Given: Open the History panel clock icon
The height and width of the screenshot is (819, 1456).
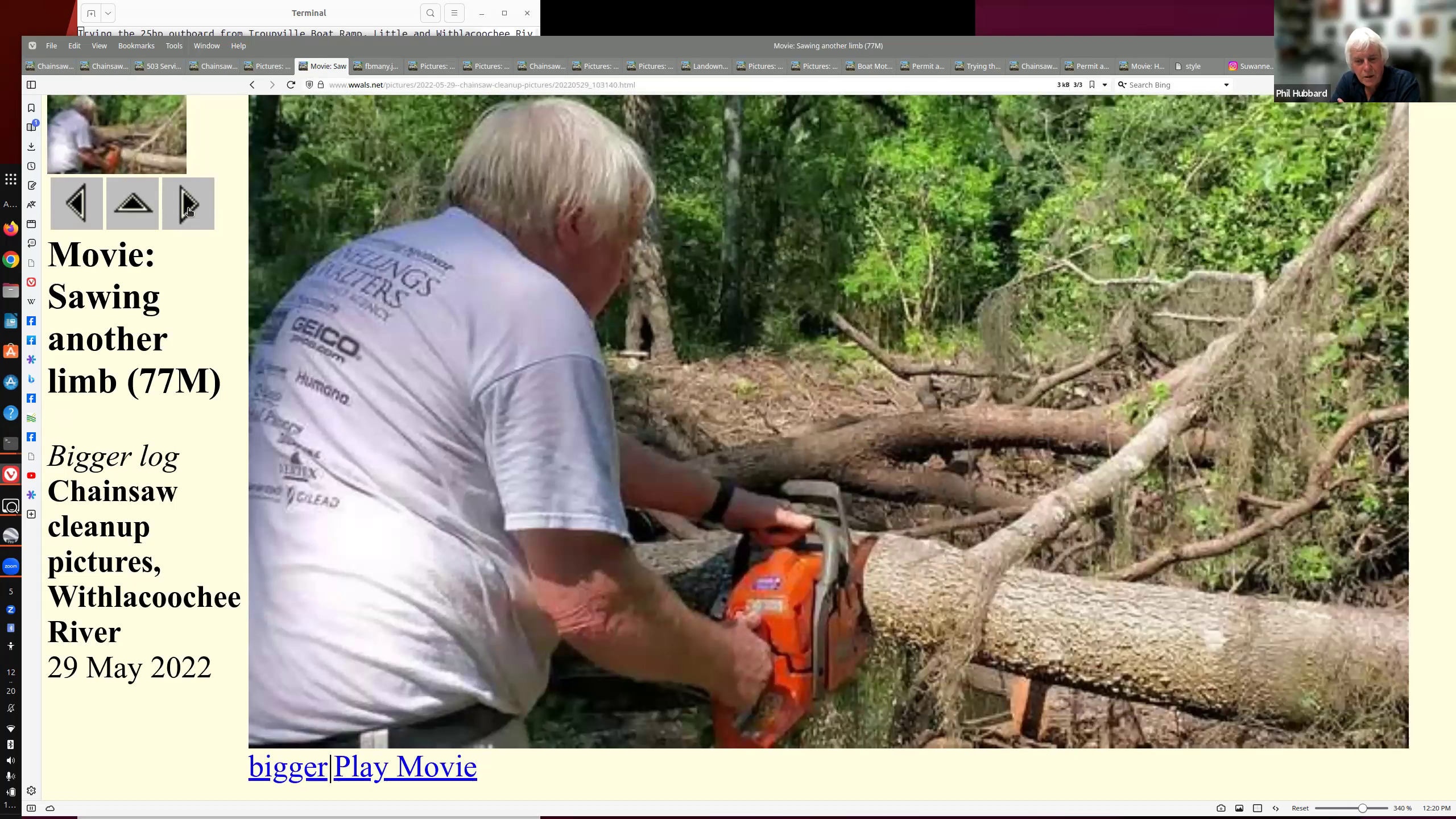Looking at the screenshot, I should [31, 166].
